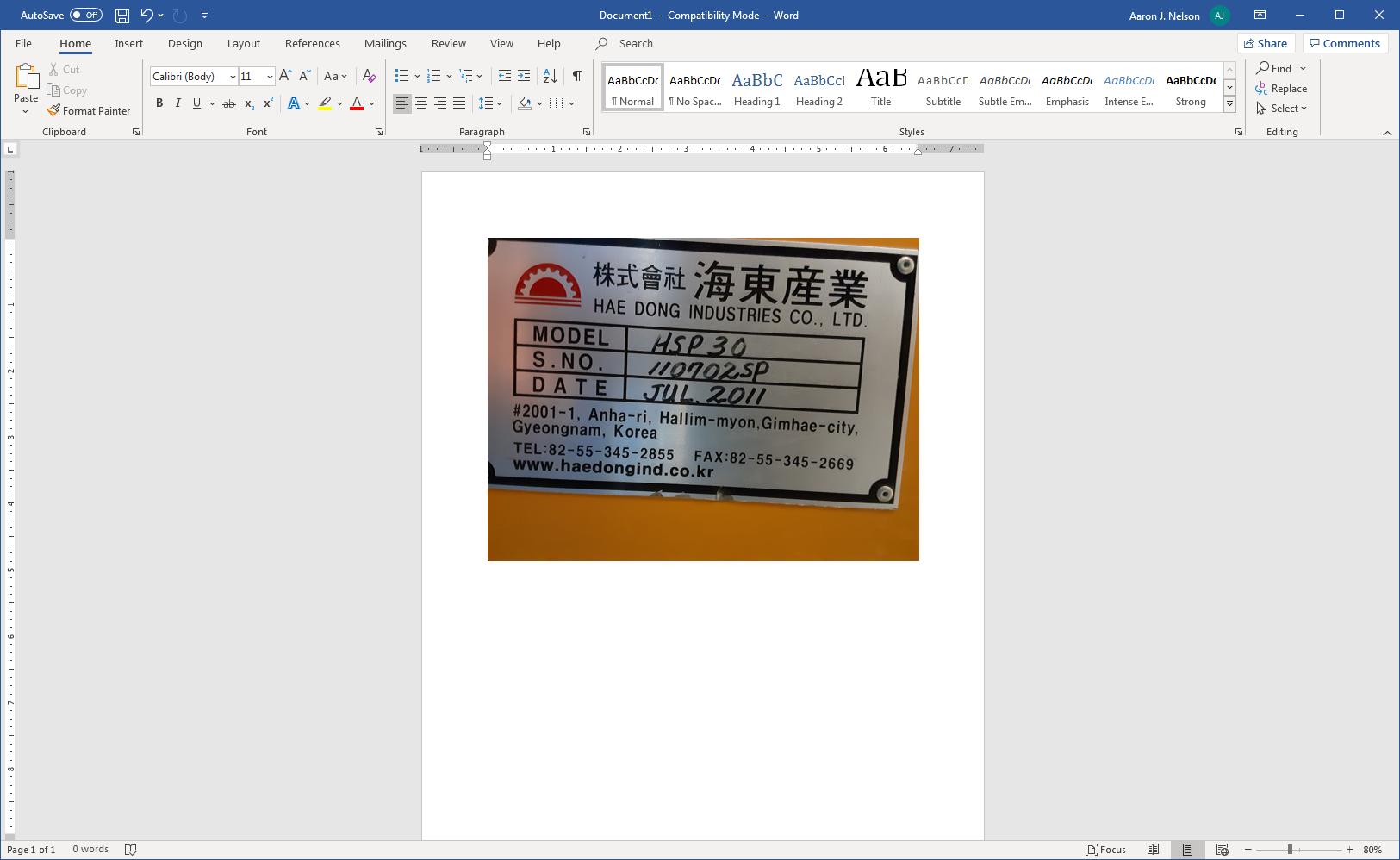The height and width of the screenshot is (860, 1400).
Task: Open font size dropdown arrow
Action: 270,77
